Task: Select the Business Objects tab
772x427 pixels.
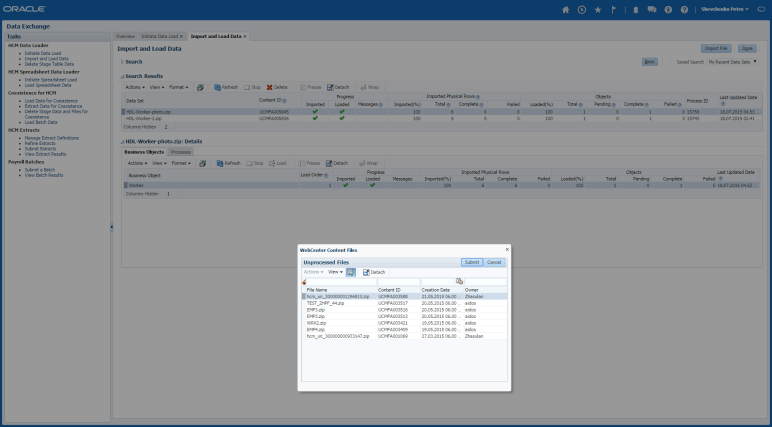Action: tap(144, 152)
